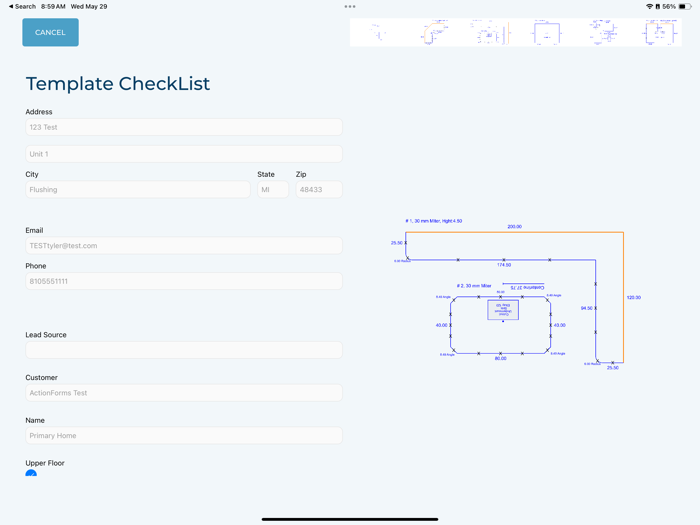Select the first drawing thumbnail
This screenshot has height=525, width=700.
pos(378,32)
